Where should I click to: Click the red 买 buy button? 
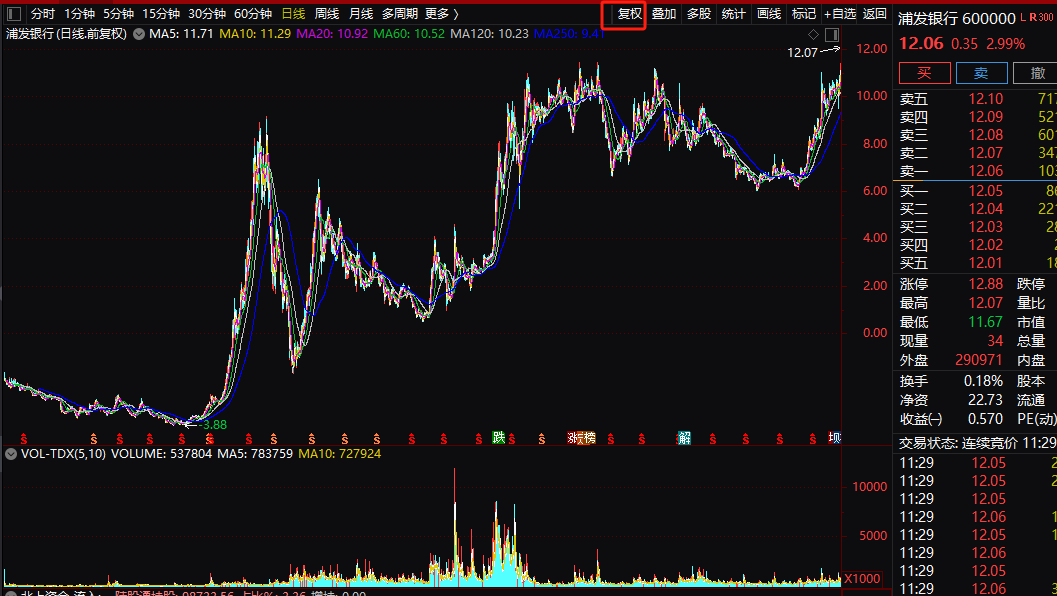click(924, 73)
